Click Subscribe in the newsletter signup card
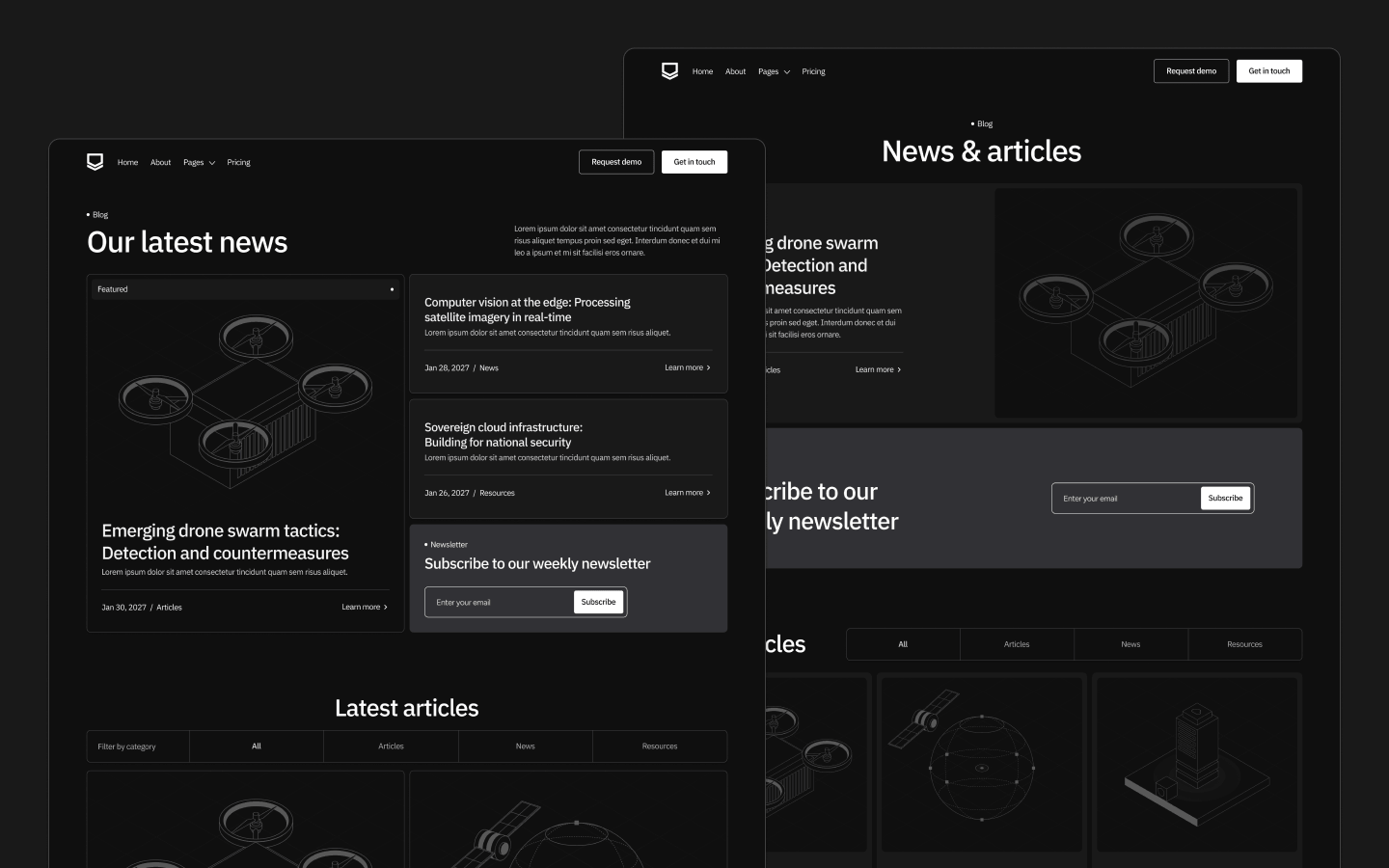This screenshot has width=1389, height=868. point(598,602)
